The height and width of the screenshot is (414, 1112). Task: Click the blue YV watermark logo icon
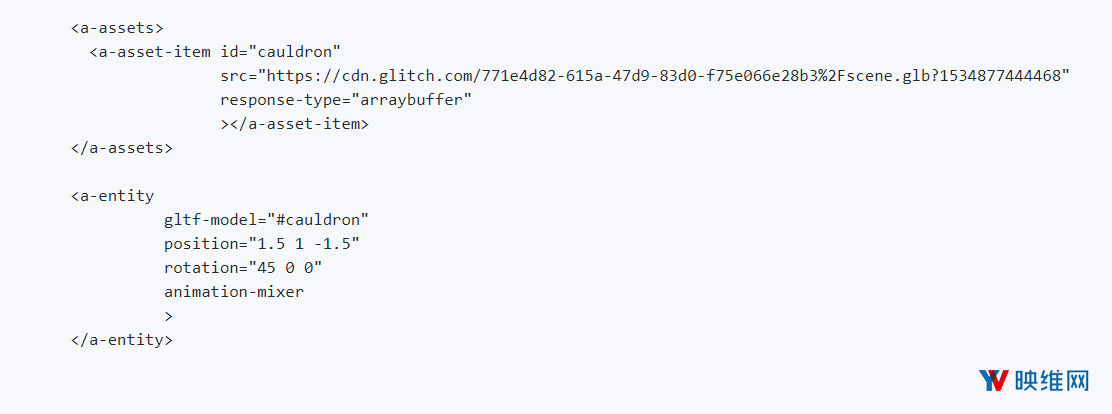click(x=993, y=381)
